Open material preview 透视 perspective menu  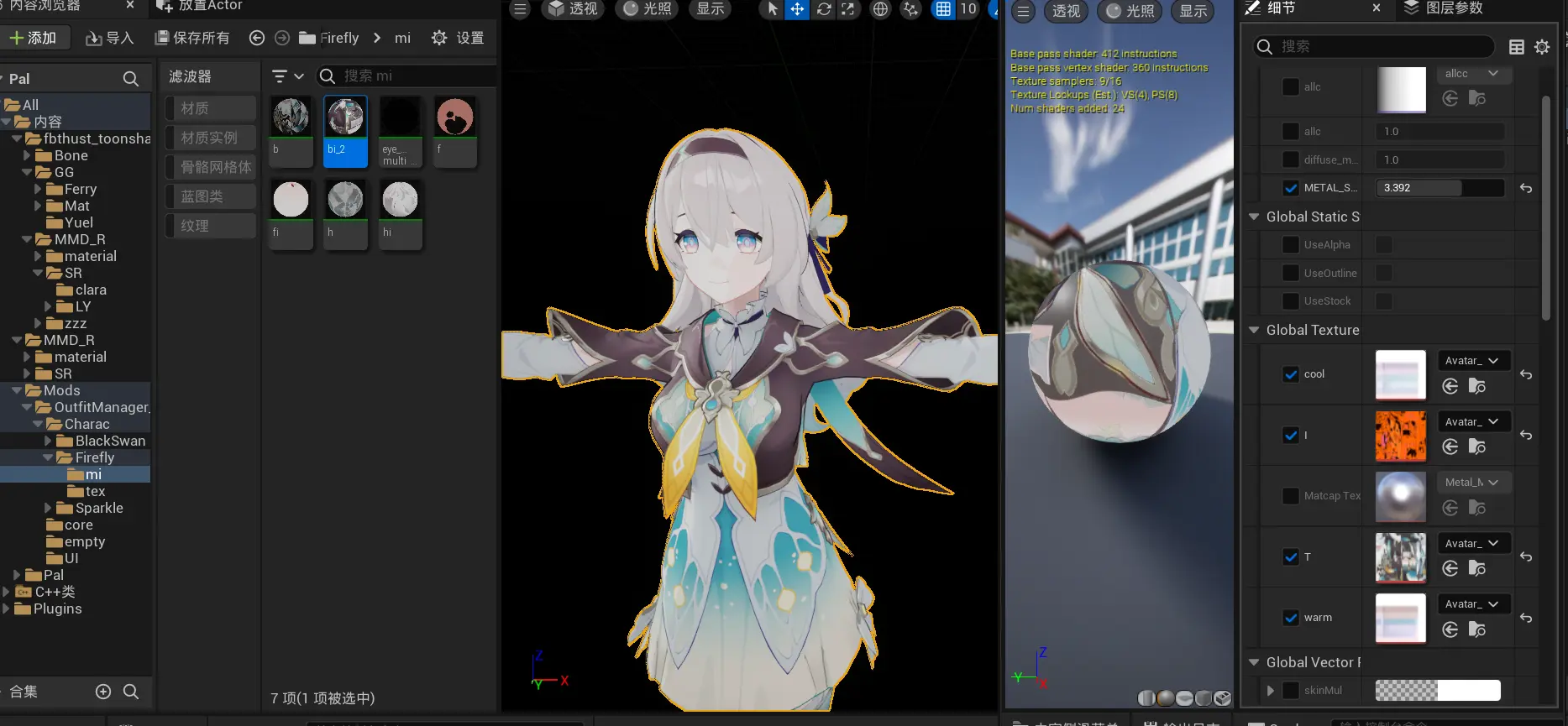[1067, 12]
